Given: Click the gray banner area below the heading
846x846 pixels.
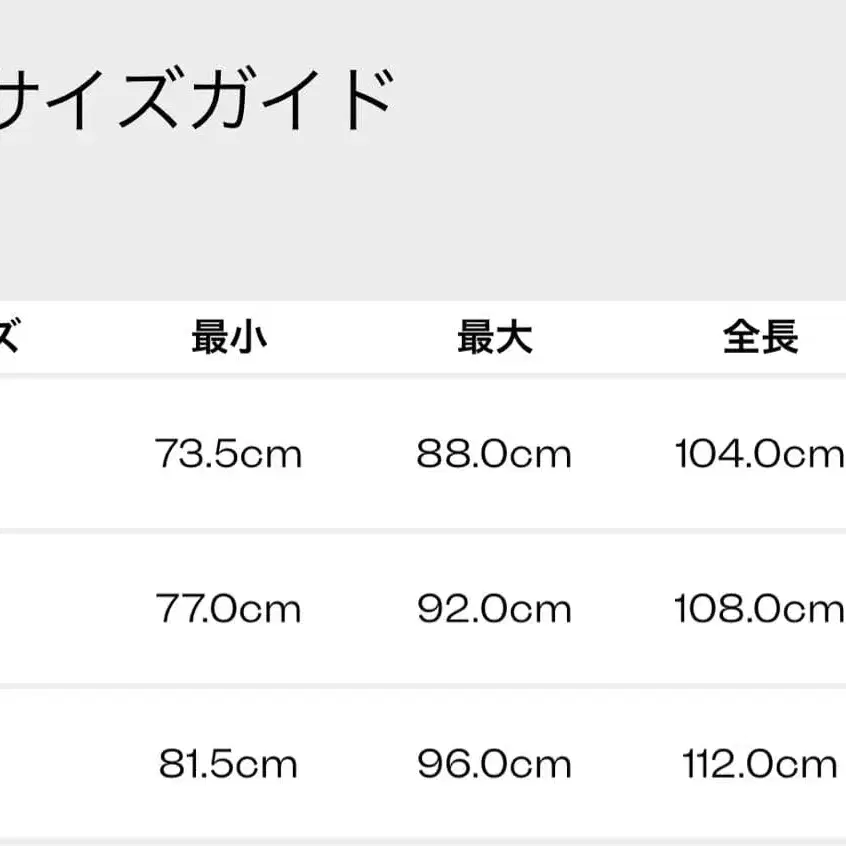Looking at the screenshot, I should point(423,230).
